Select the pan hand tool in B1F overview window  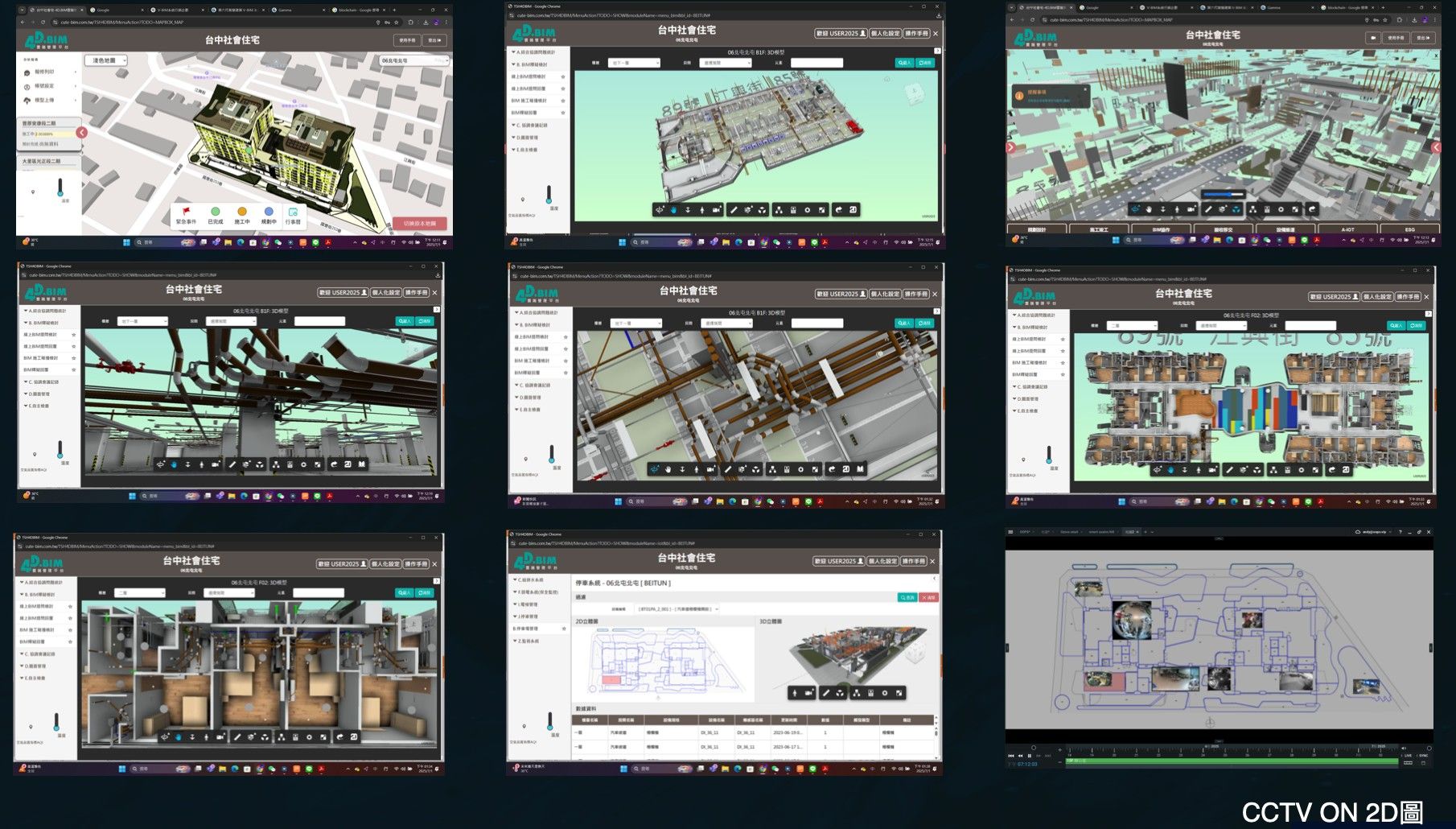(x=674, y=210)
